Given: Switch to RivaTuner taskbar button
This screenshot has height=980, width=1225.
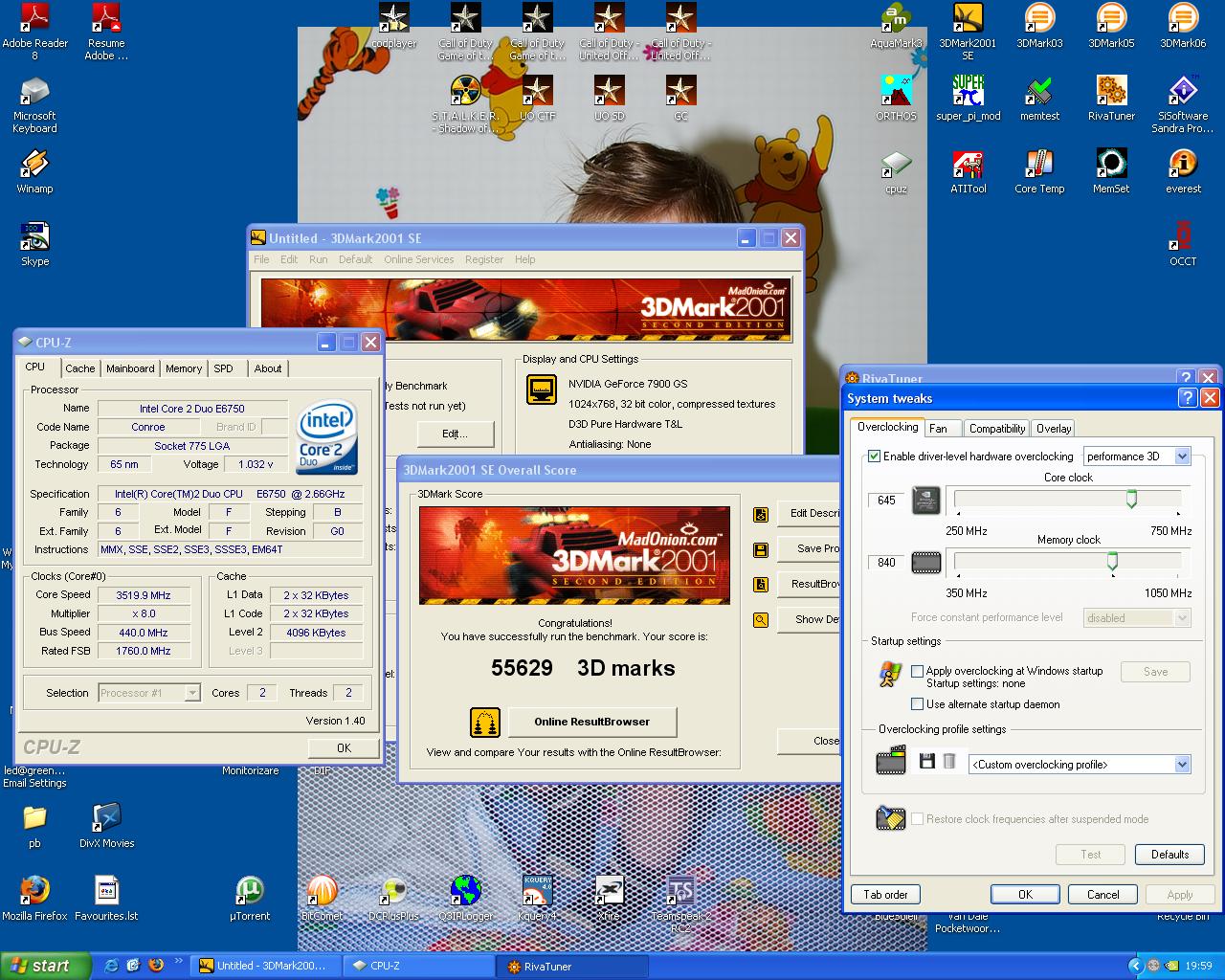Looking at the screenshot, I should [572, 966].
